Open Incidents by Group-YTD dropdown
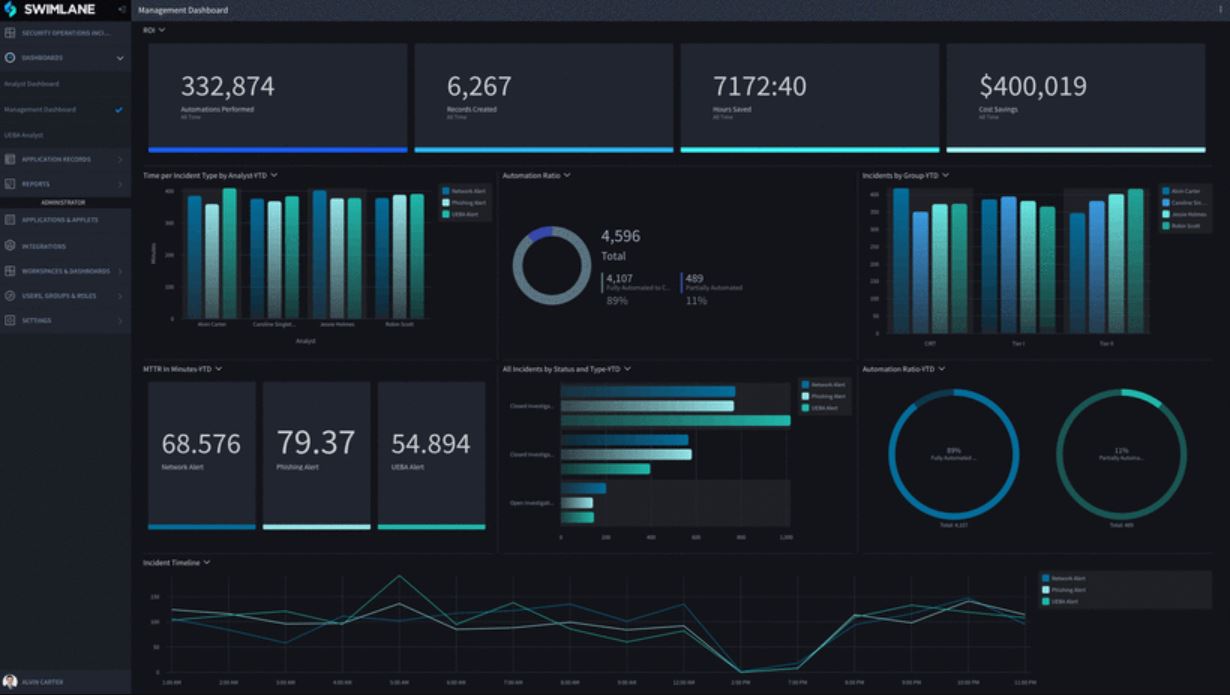The image size is (1230, 695). tap(946, 175)
